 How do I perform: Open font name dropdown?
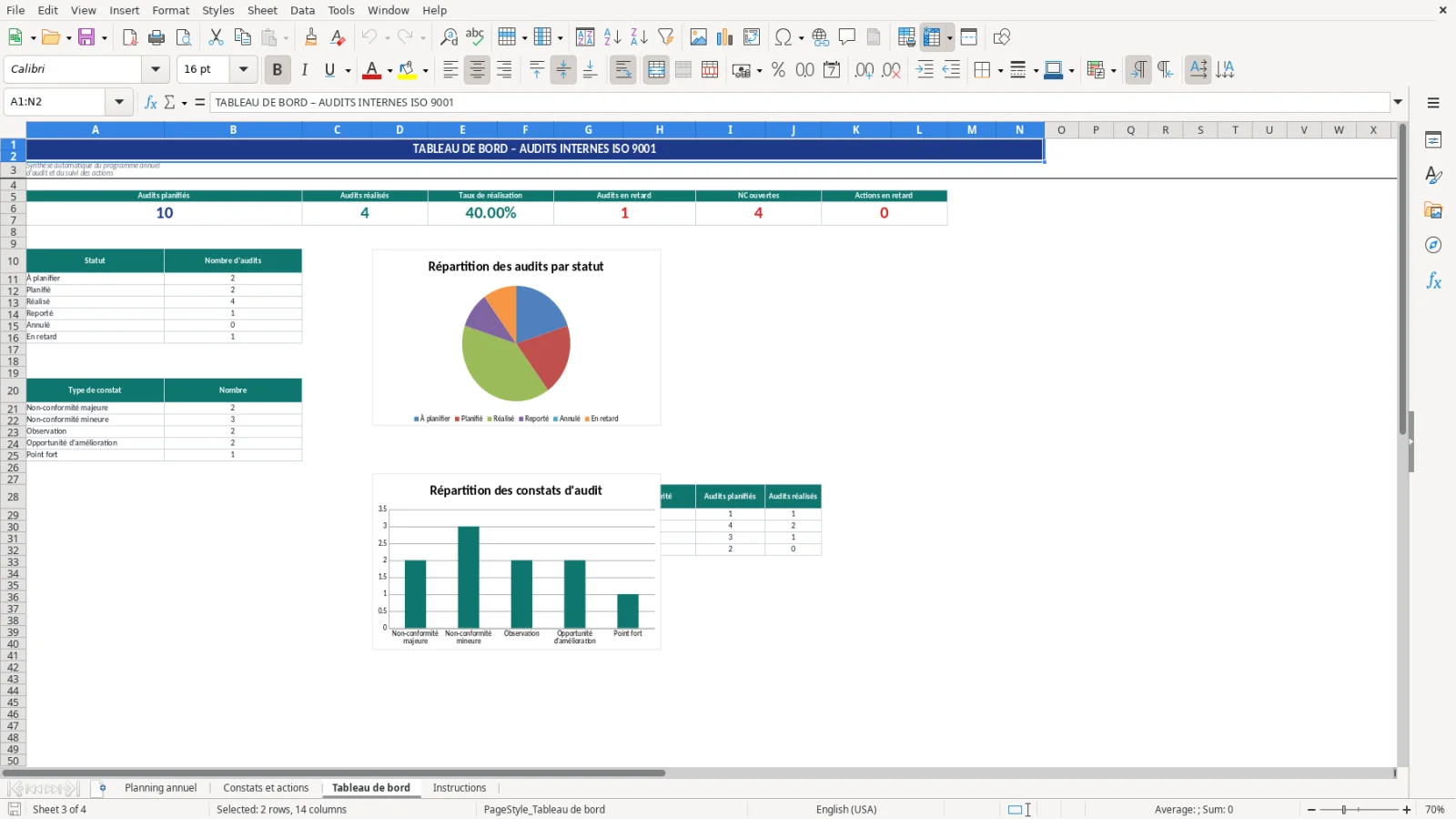[x=156, y=69]
